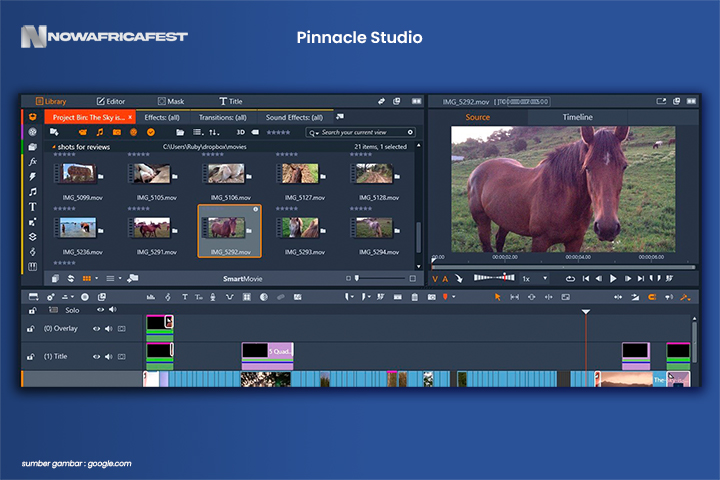This screenshot has height=480, width=720.
Task: Open the search options dropdown magnifier
Action: click(x=313, y=133)
